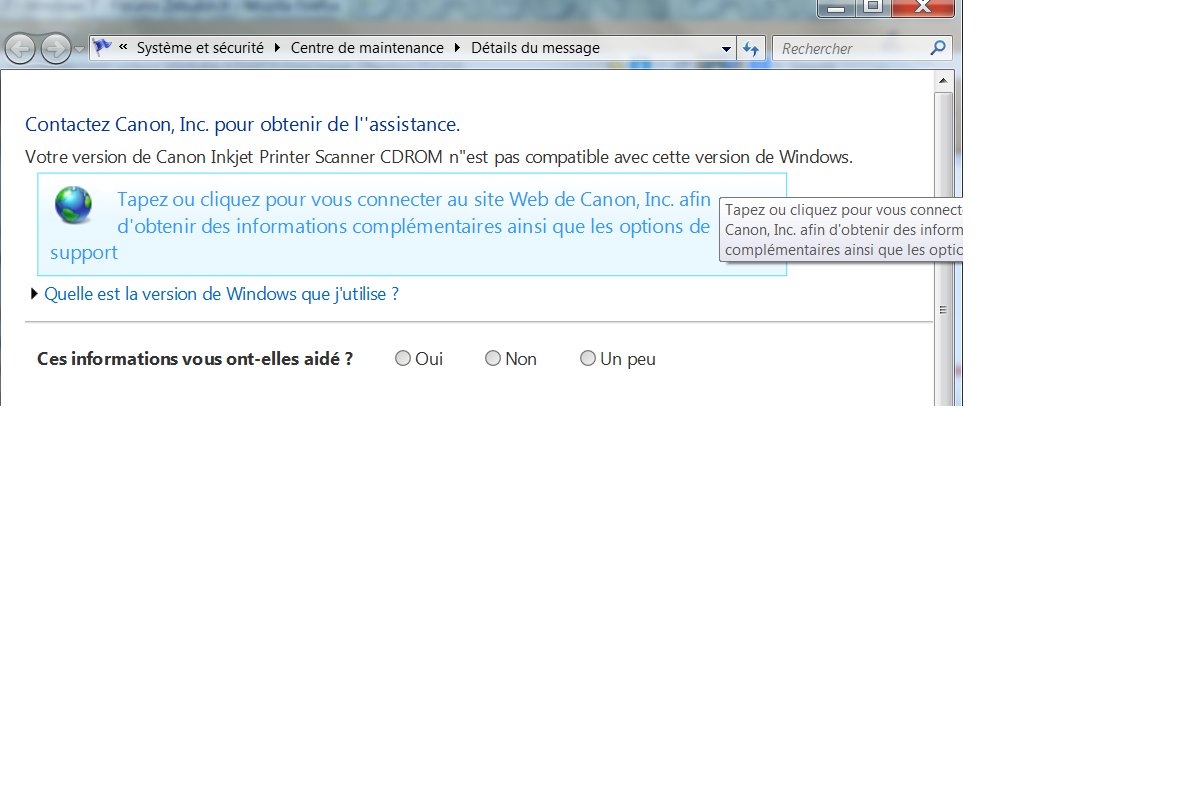Expand arrow after Centre de maintenance
Image resolution: width=1200 pixels, height=800 pixels.
point(458,48)
